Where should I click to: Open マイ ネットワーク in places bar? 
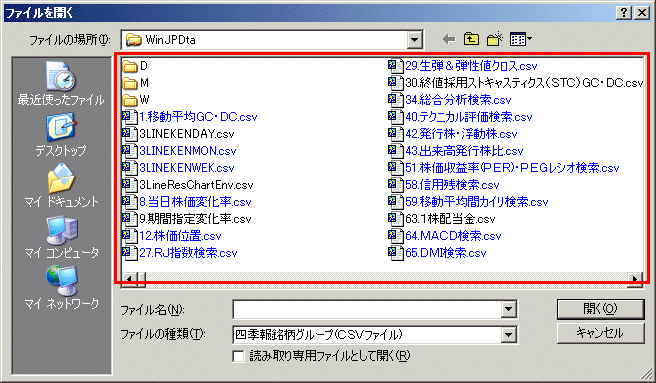coord(61,288)
